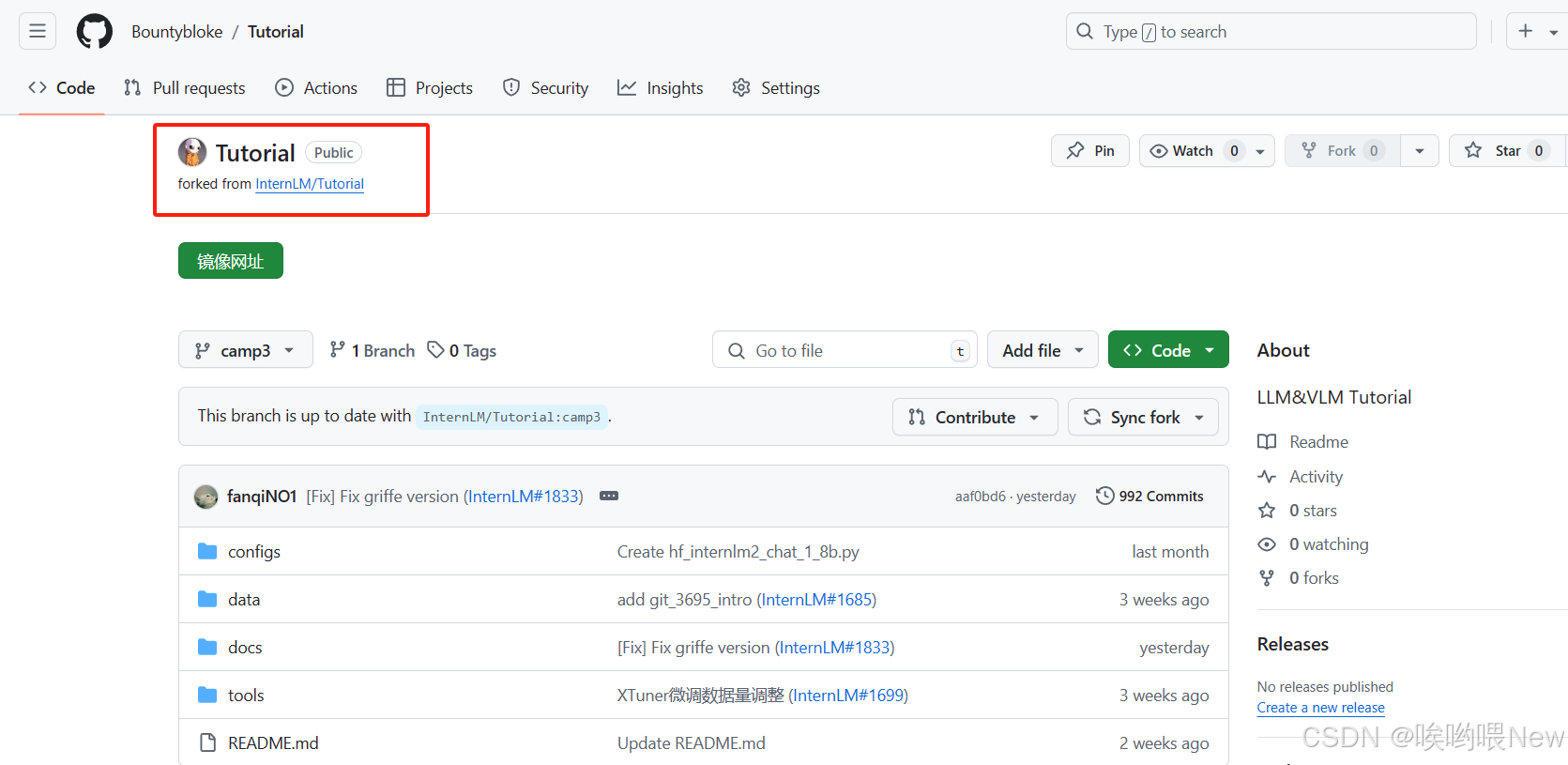Star this repository
The width and height of the screenshot is (1568, 765).
point(1506,150)
